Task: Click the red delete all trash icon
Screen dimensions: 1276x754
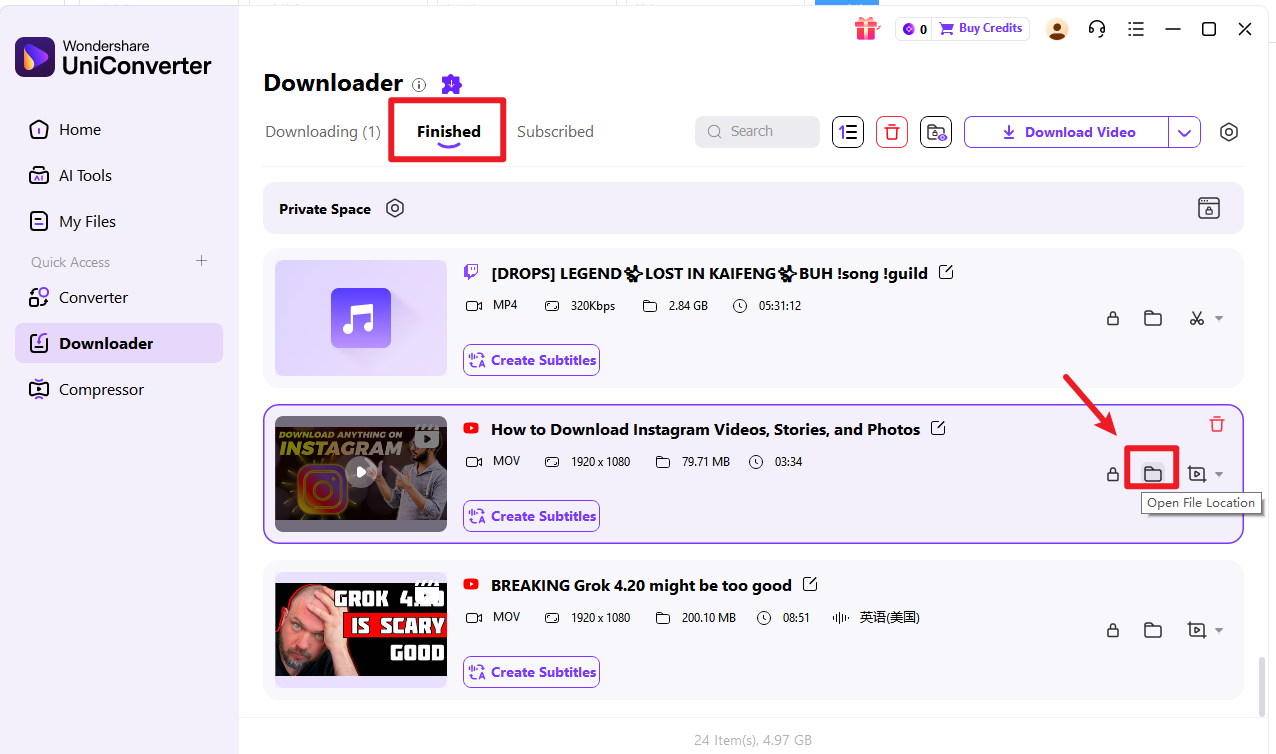Action: [892, 132]
